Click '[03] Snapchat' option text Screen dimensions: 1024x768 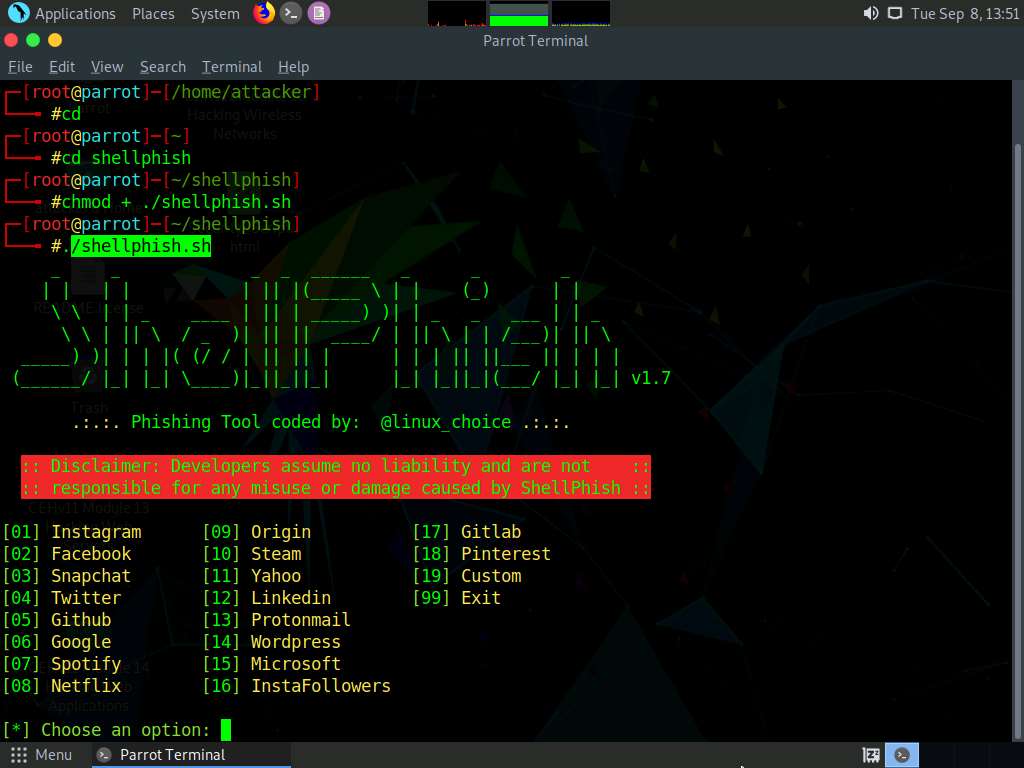[67, 576]
